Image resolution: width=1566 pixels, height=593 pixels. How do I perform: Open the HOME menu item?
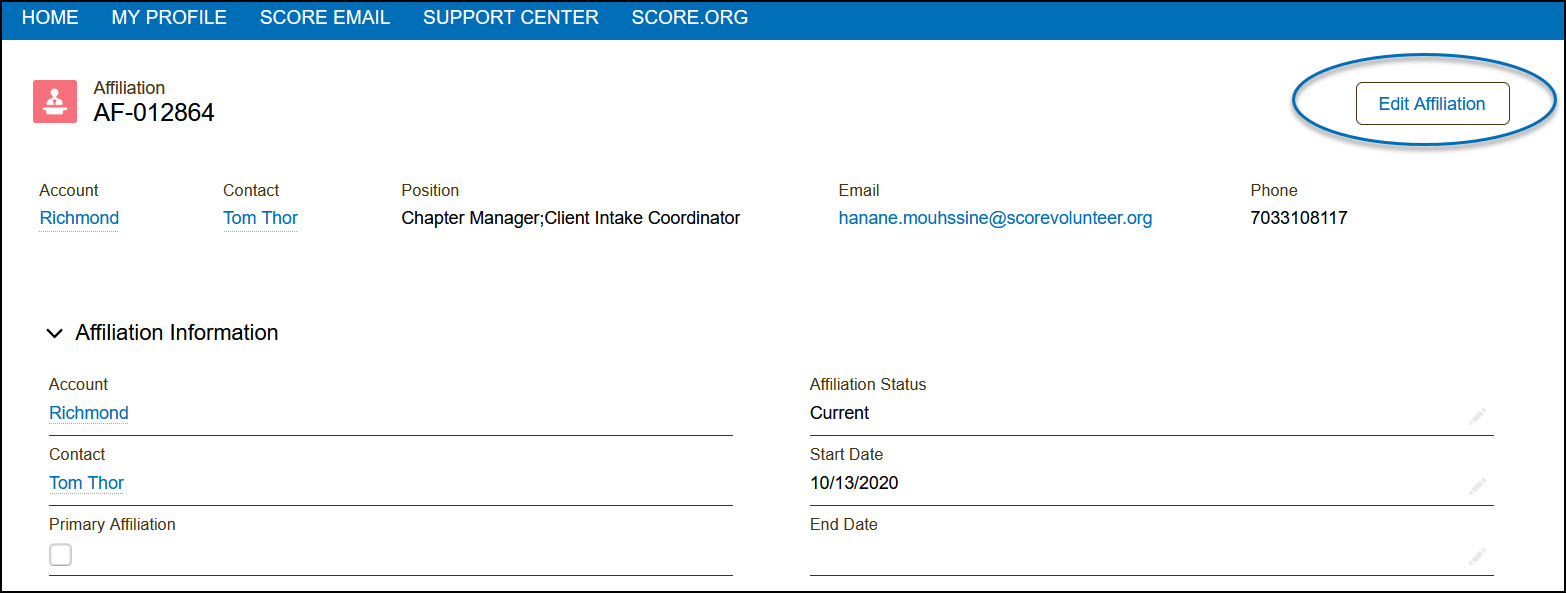[x=50, y=18]
